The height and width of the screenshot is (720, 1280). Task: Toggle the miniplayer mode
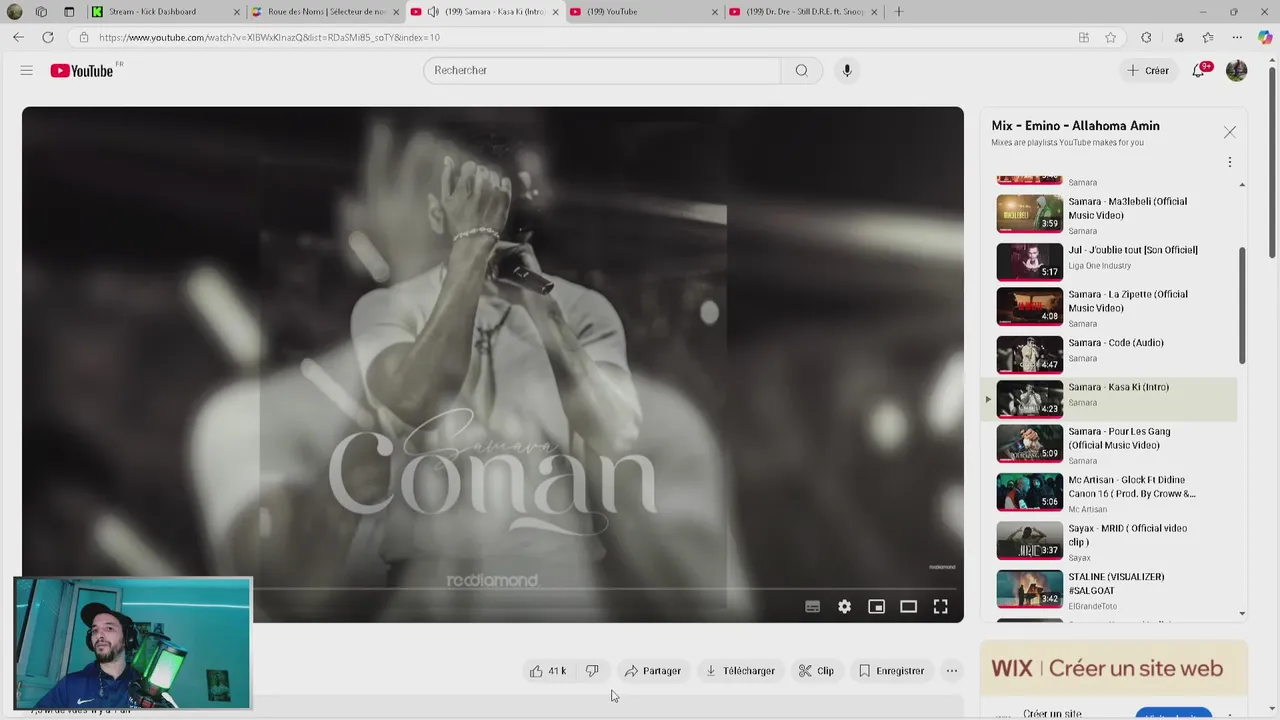point(877,606)
